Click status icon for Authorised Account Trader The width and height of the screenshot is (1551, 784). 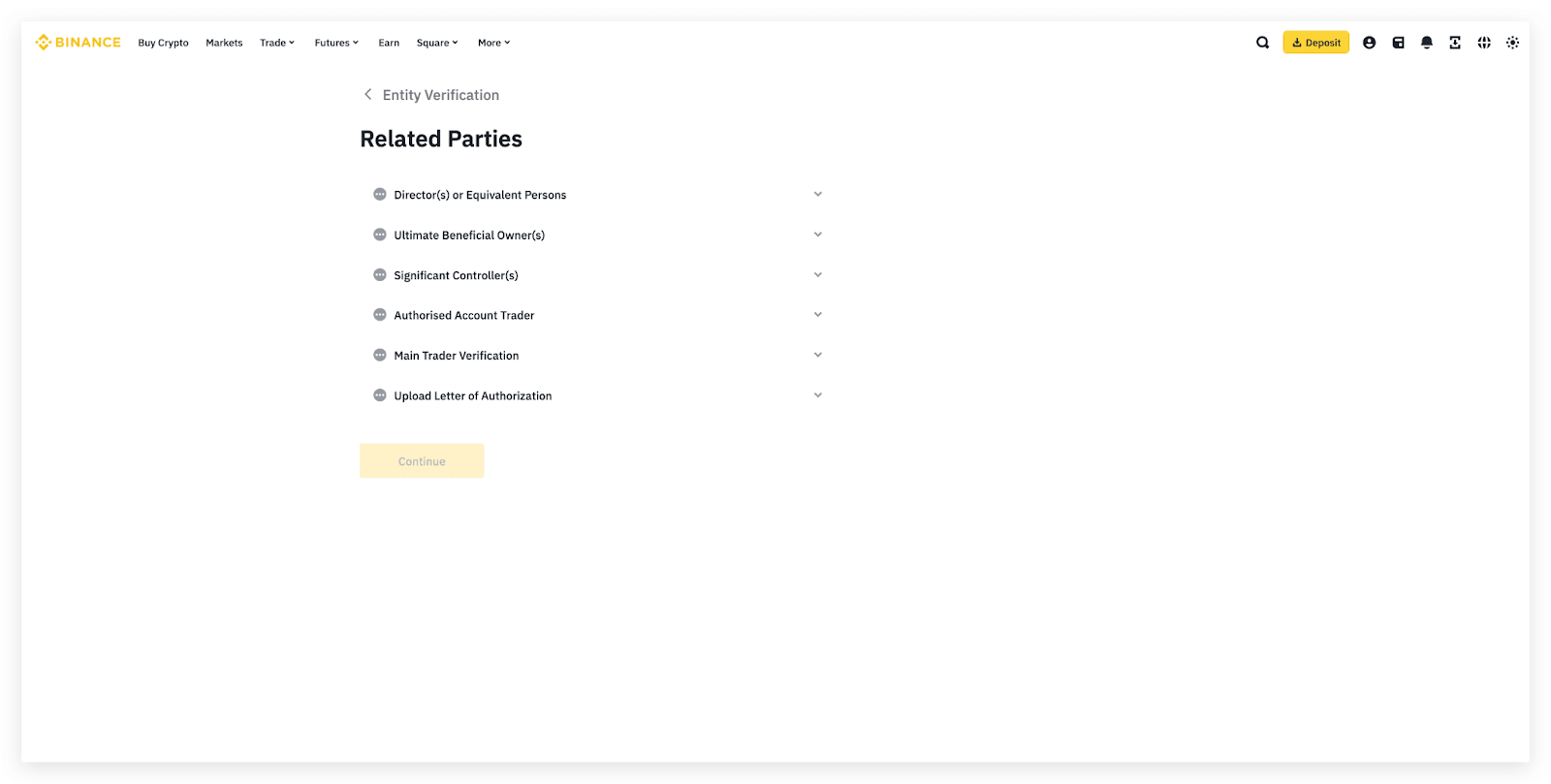[380, 315]
